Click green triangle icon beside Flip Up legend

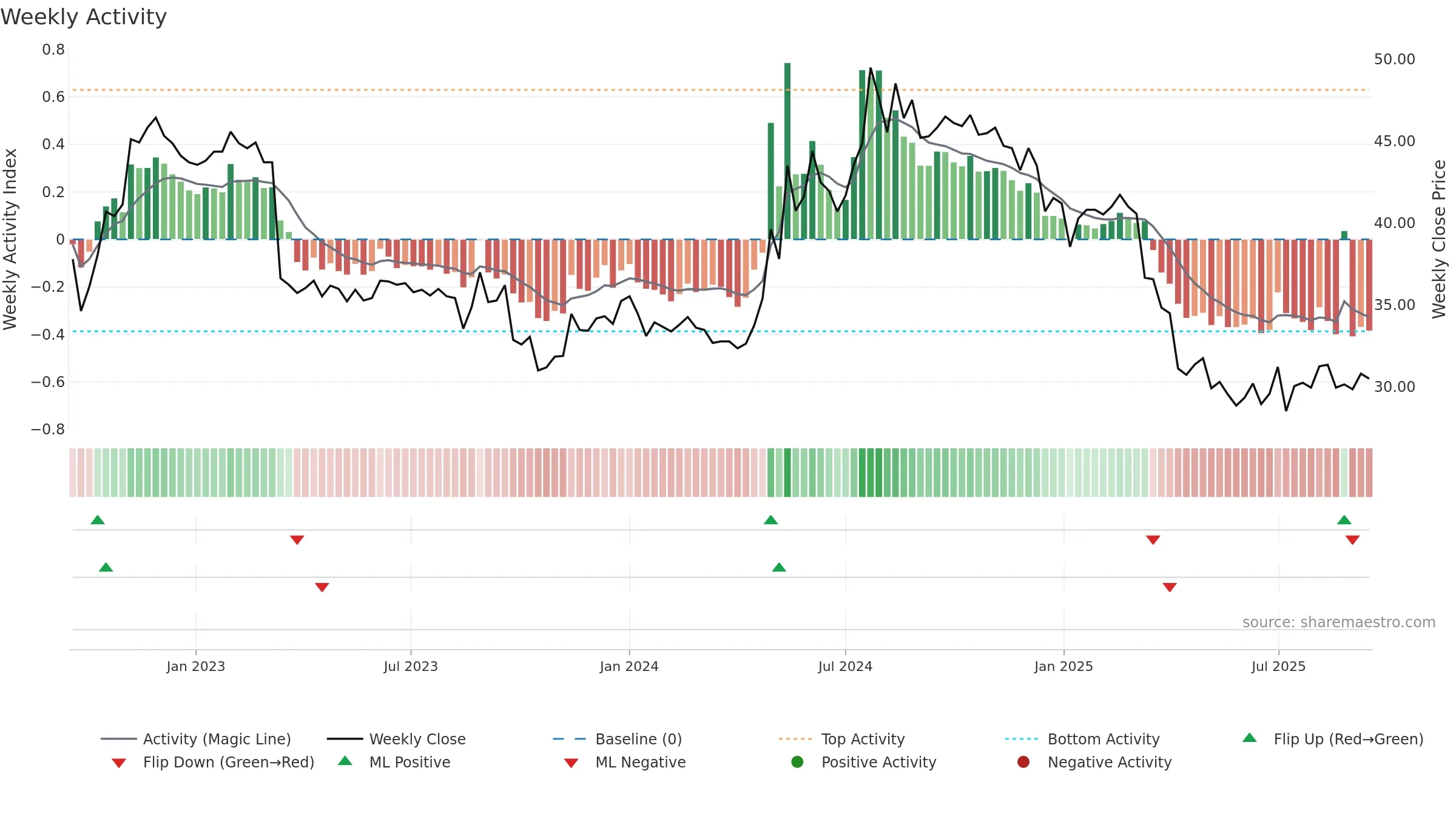pyautogui.click(x=1250, y=738)
